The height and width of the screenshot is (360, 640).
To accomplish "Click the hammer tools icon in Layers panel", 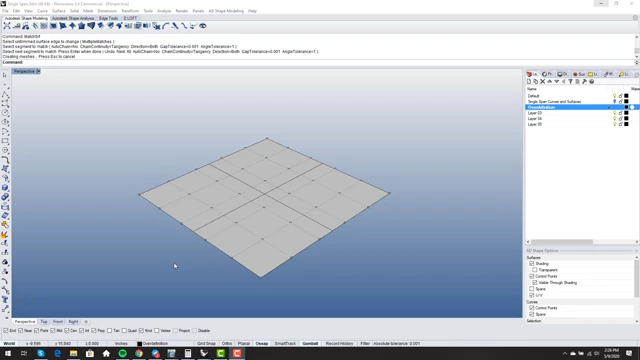I will tap(584, 82).
